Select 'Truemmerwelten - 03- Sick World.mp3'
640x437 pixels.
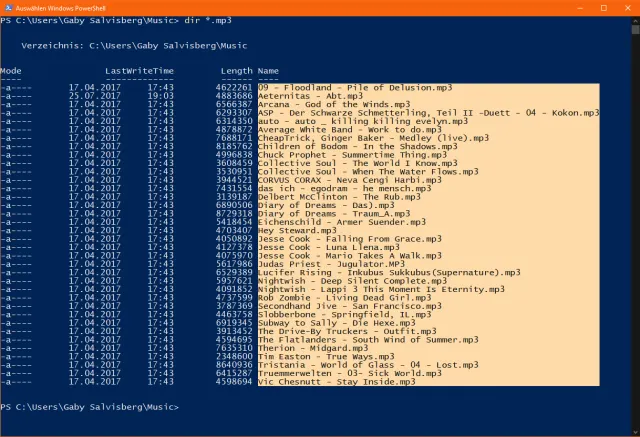coord(350,373)
